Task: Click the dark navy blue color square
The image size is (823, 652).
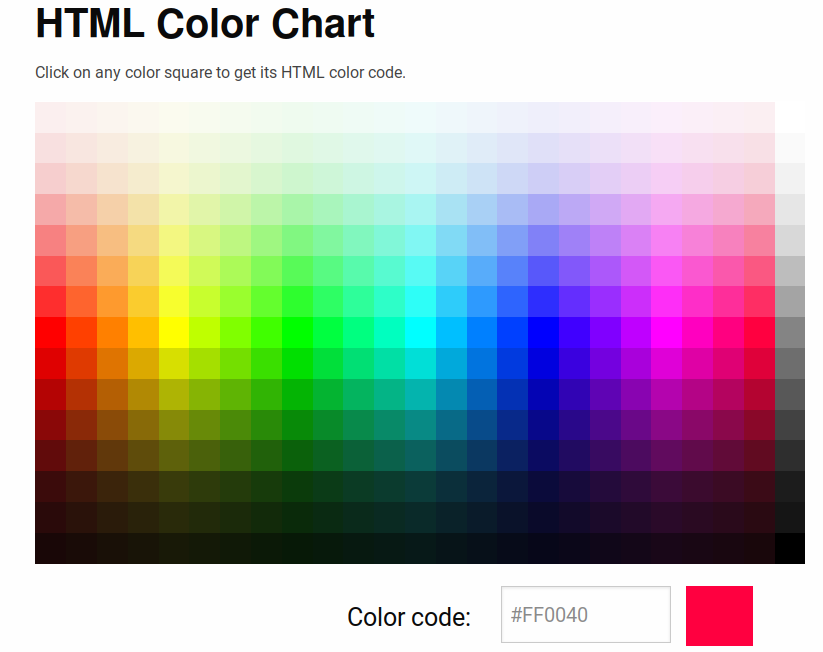Action: tap(544, 425)
